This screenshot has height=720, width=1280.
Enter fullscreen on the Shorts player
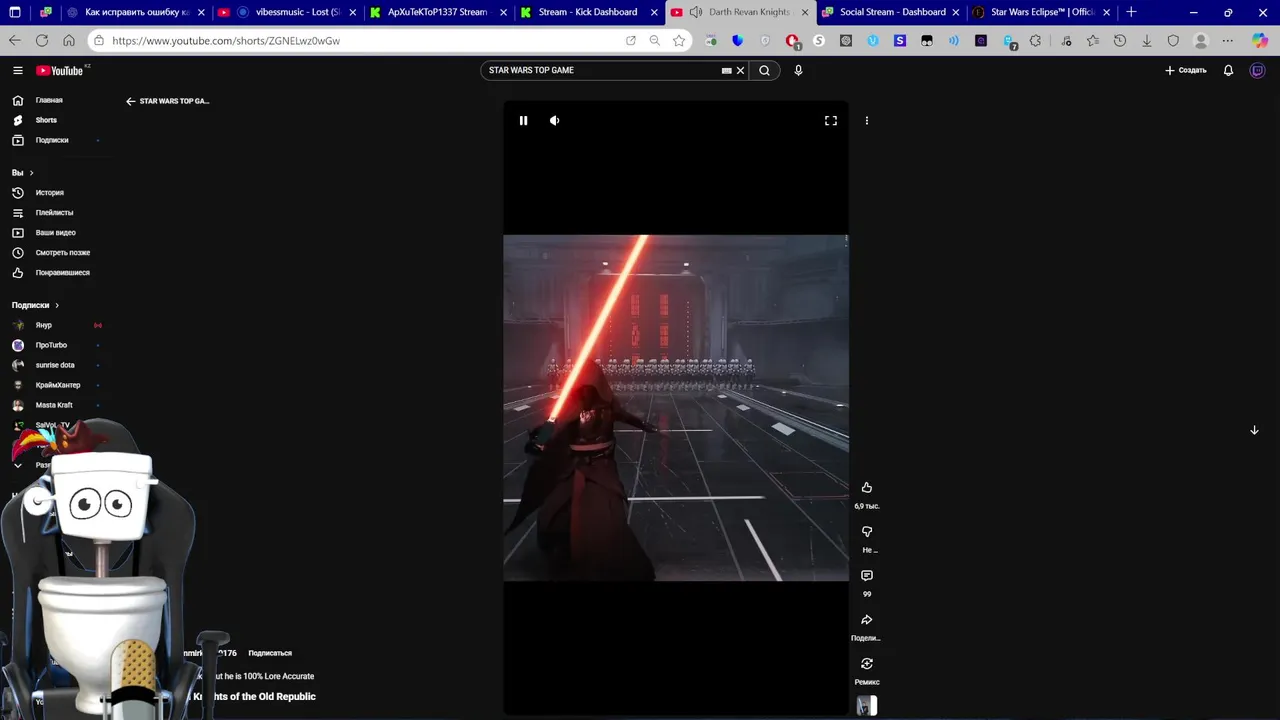[830, 120]
